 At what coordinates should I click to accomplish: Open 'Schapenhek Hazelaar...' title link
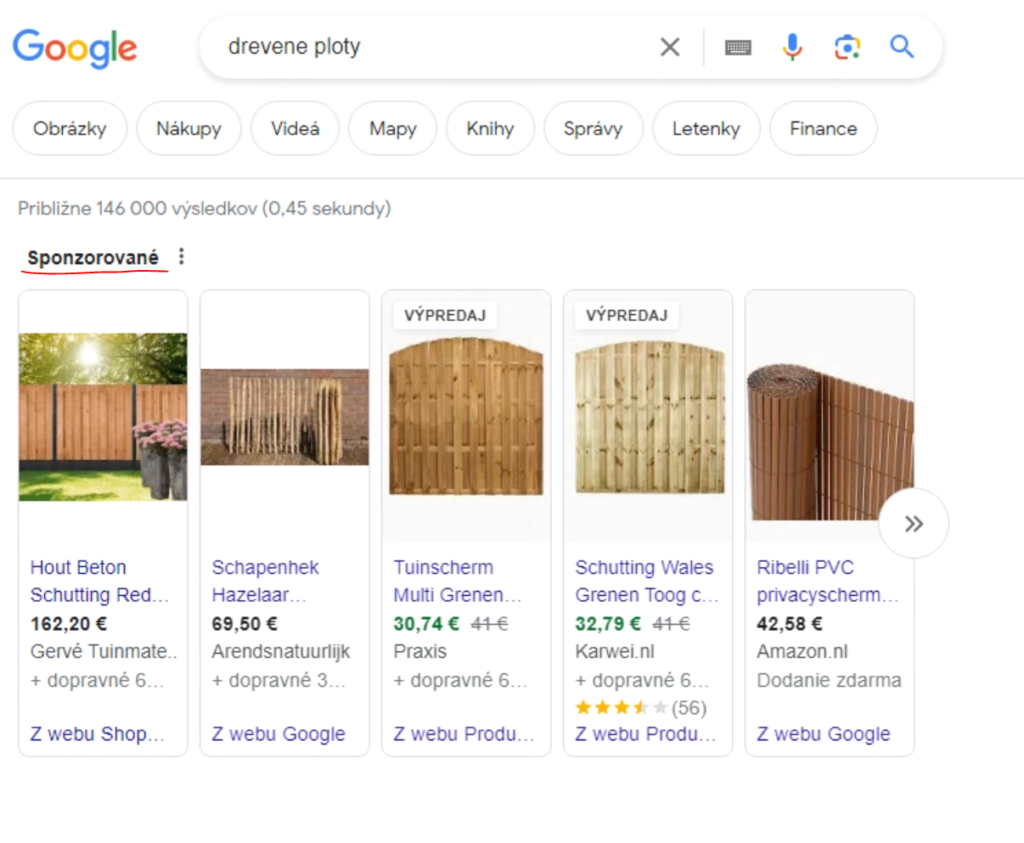[265, 581]
